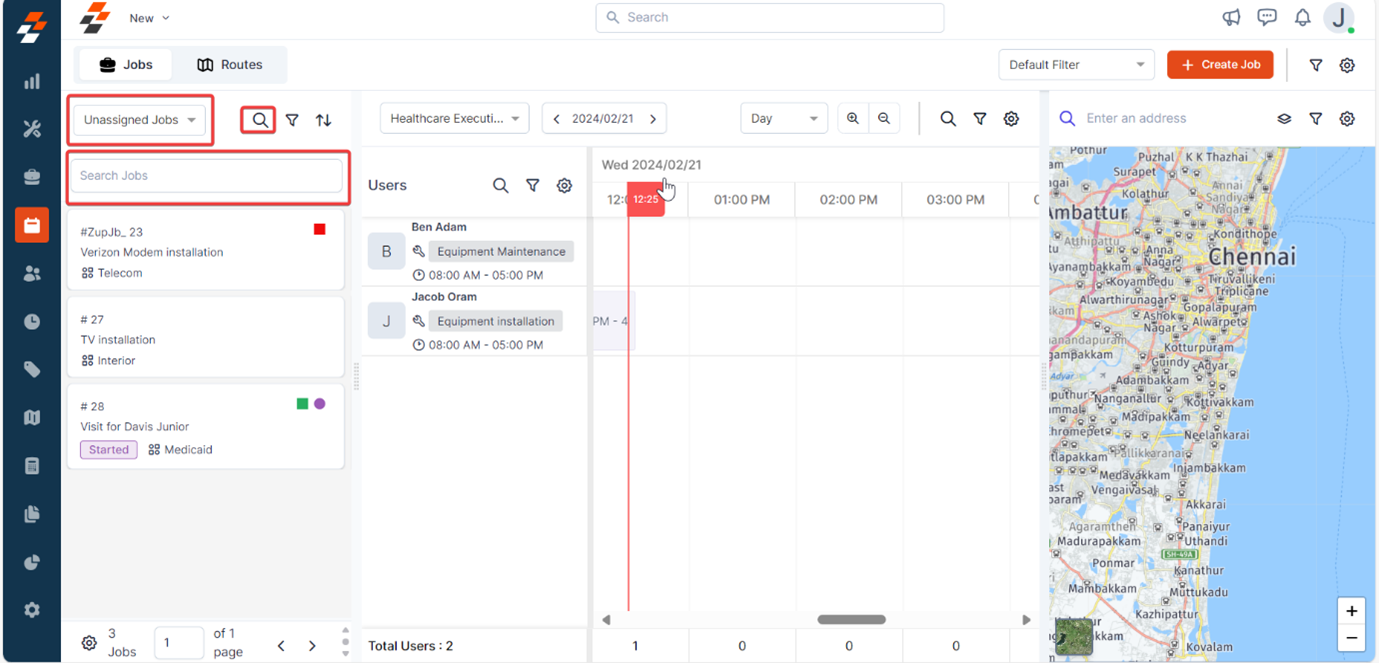This screenshot has width=1379, height=663.
Task: Open the documents sidebar icon
Action: click(32, 514)
